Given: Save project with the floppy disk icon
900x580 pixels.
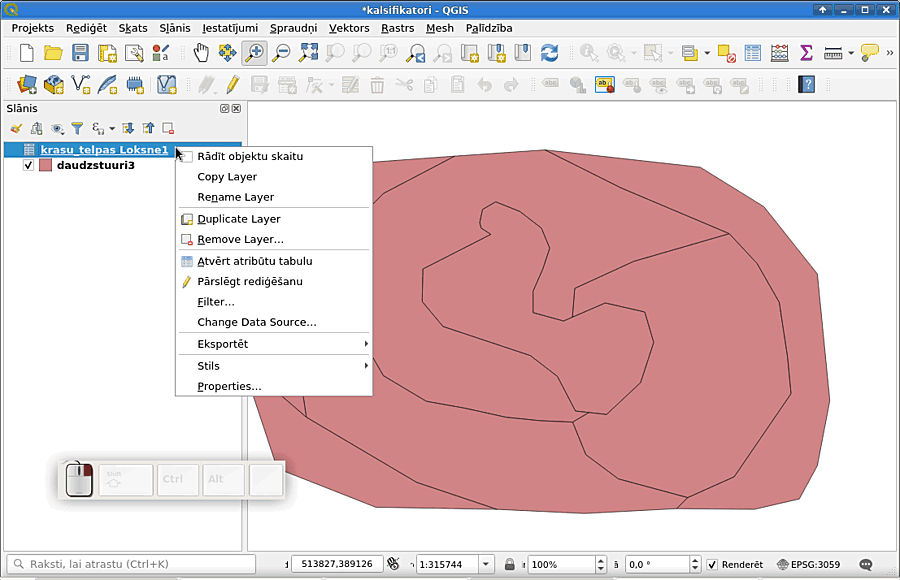Looking at the screenshot, I should [x=80, y=53].
